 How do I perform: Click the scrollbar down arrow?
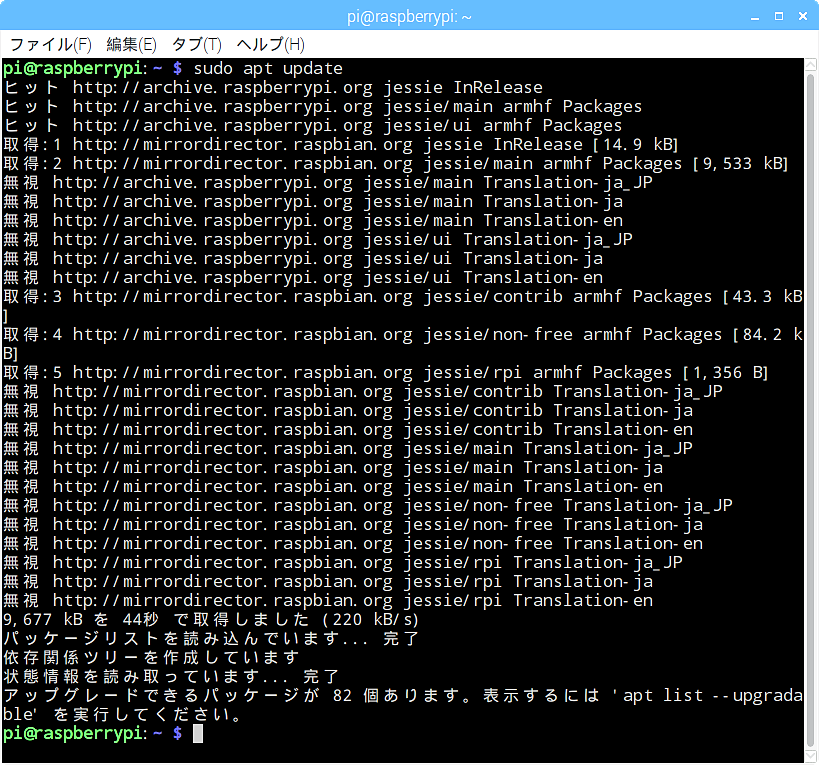point(811,756)
